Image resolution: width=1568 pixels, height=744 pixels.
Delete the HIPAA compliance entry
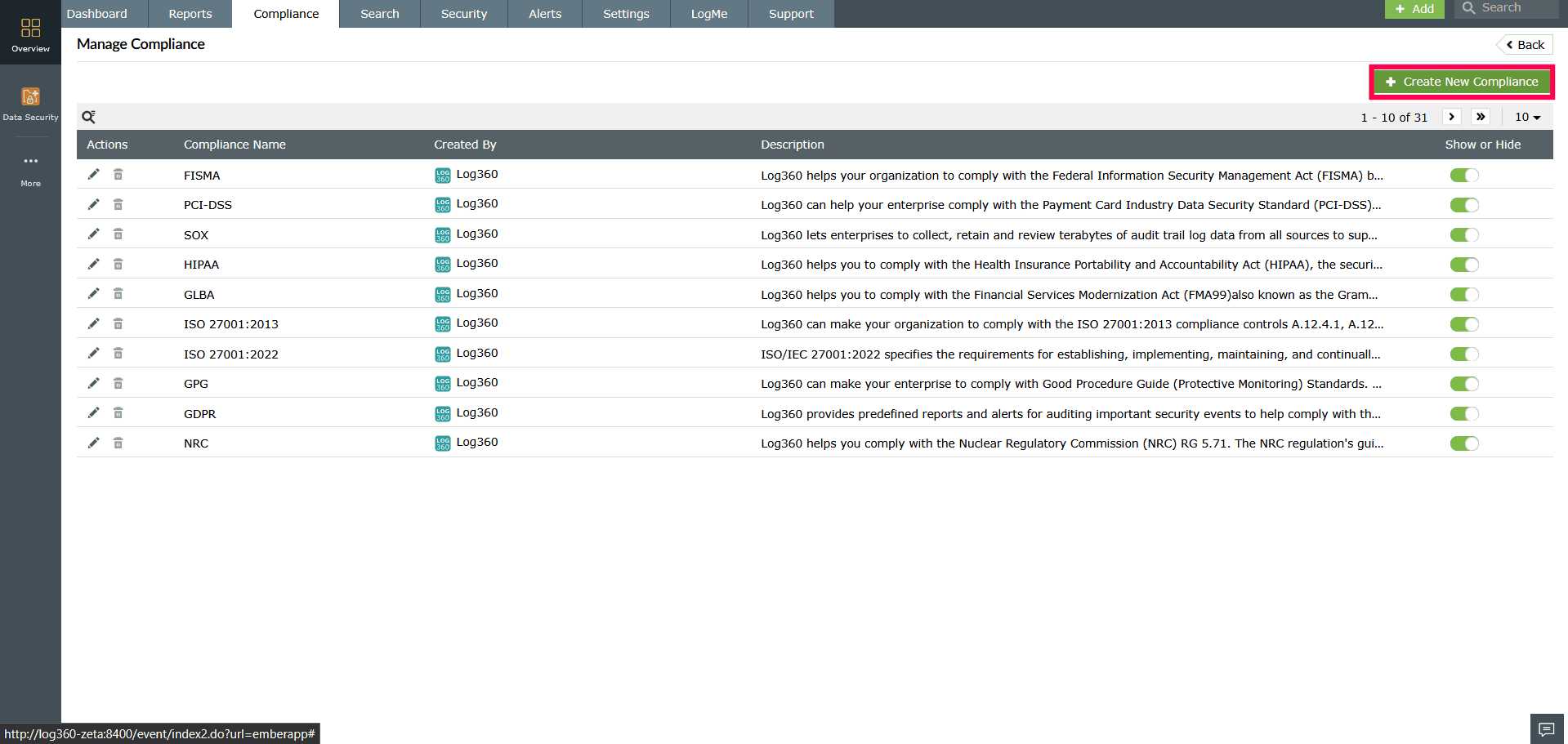pos(118,264)
